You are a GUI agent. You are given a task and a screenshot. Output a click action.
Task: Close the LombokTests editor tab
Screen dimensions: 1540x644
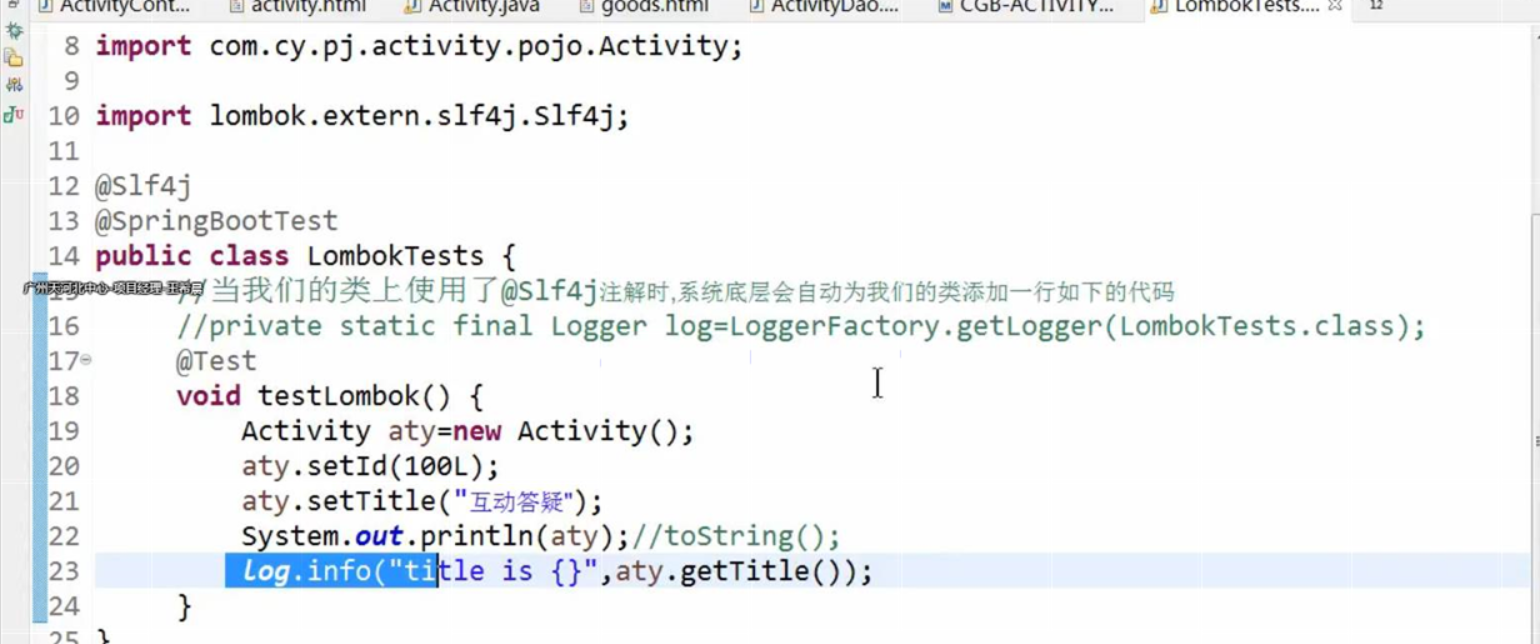[x=1334, y=7]
